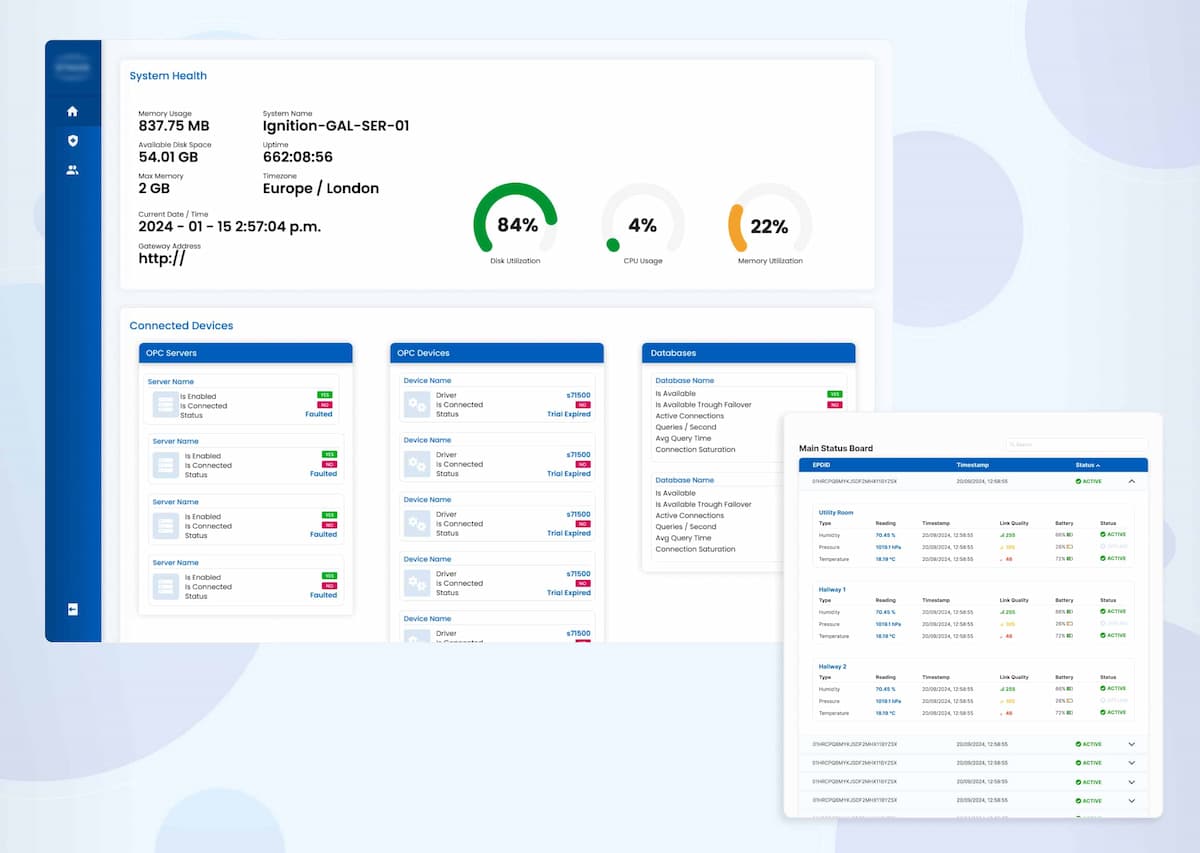Click the Main Status Board search field
Image resolution: width=1200 pixels, height=853 pixels.
tap(1076, 444)
